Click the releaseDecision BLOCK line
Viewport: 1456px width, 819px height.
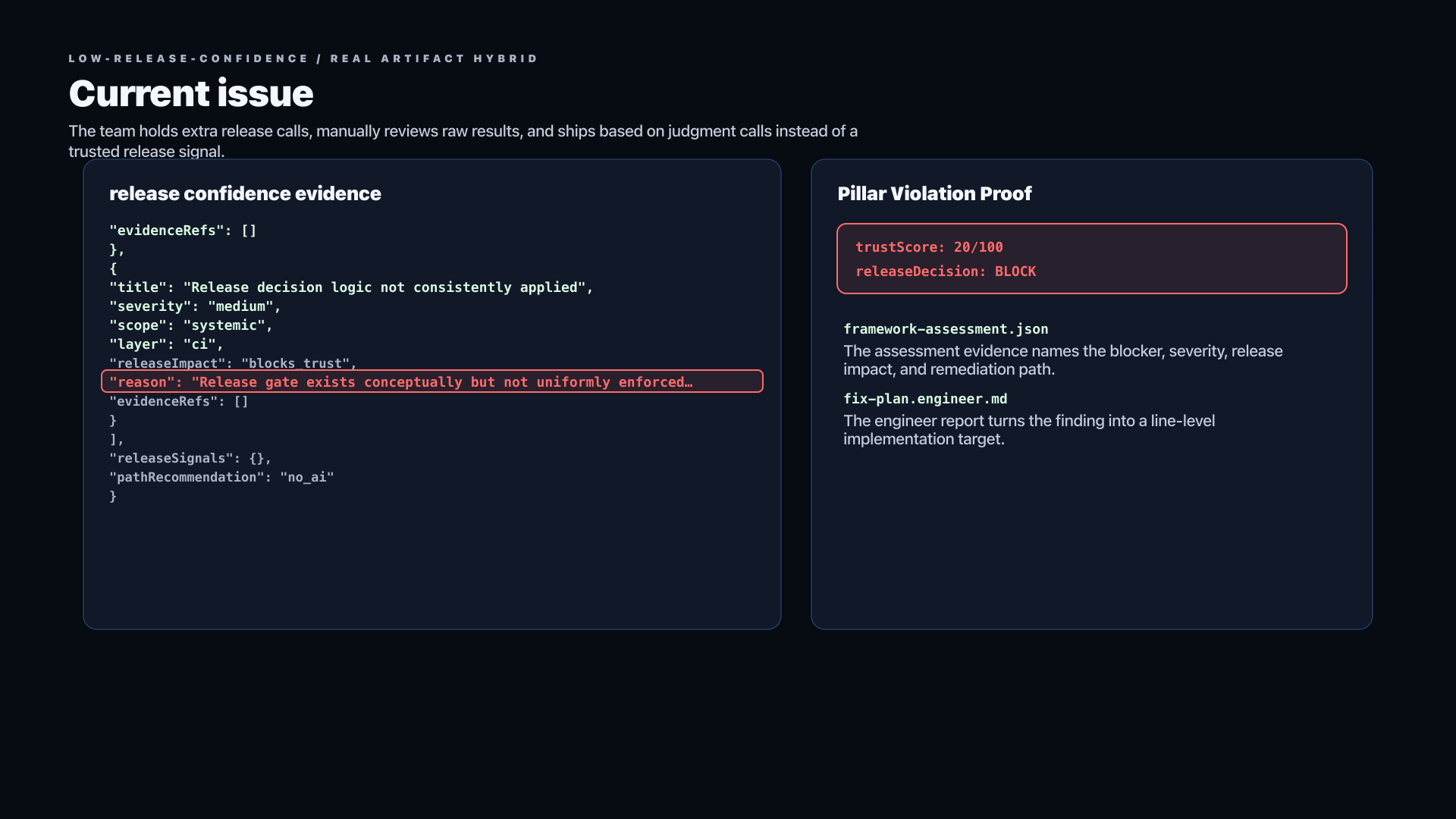pos(946,271)
